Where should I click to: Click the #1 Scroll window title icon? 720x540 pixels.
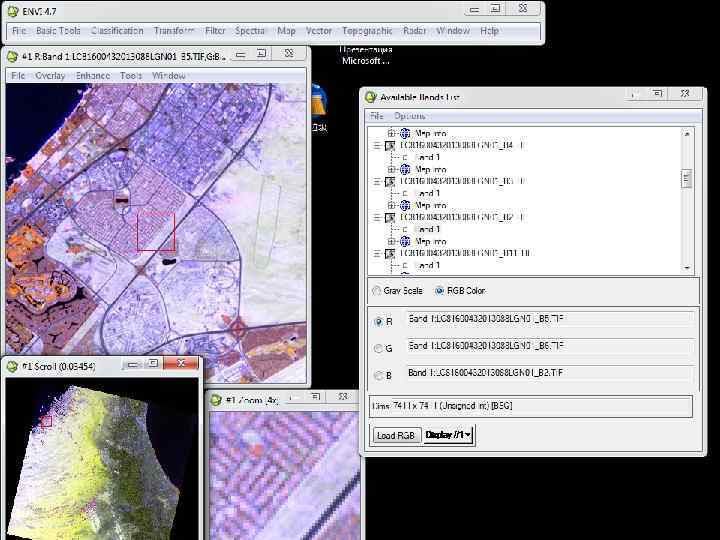point(12,366)
